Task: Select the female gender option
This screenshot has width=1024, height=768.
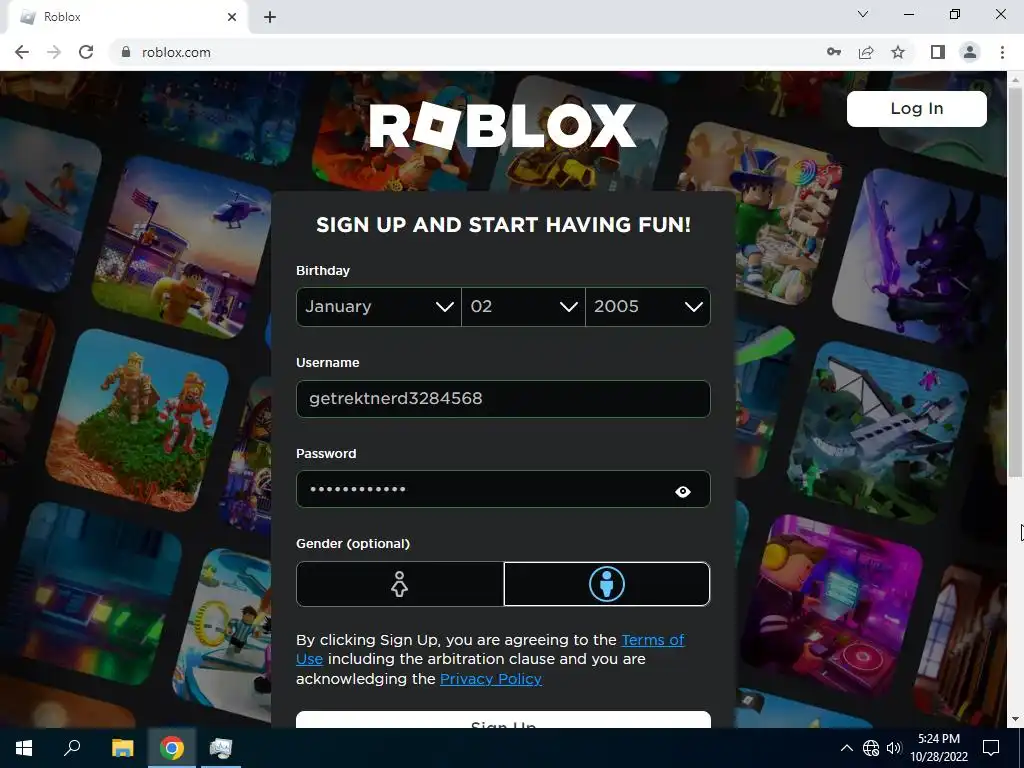Action: click(x=400, y=584)
